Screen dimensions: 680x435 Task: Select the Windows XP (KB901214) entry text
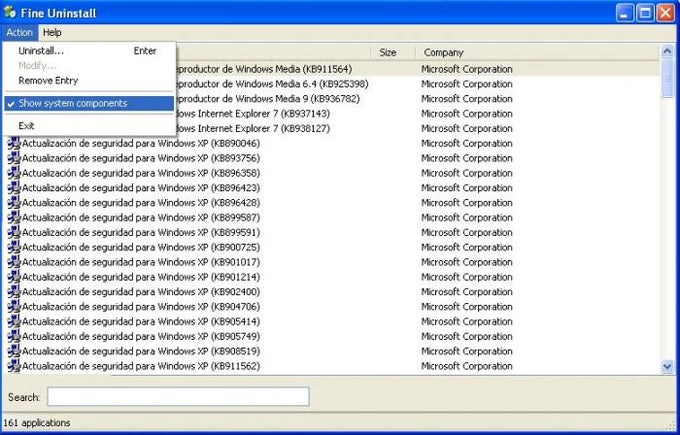point(141,277)
